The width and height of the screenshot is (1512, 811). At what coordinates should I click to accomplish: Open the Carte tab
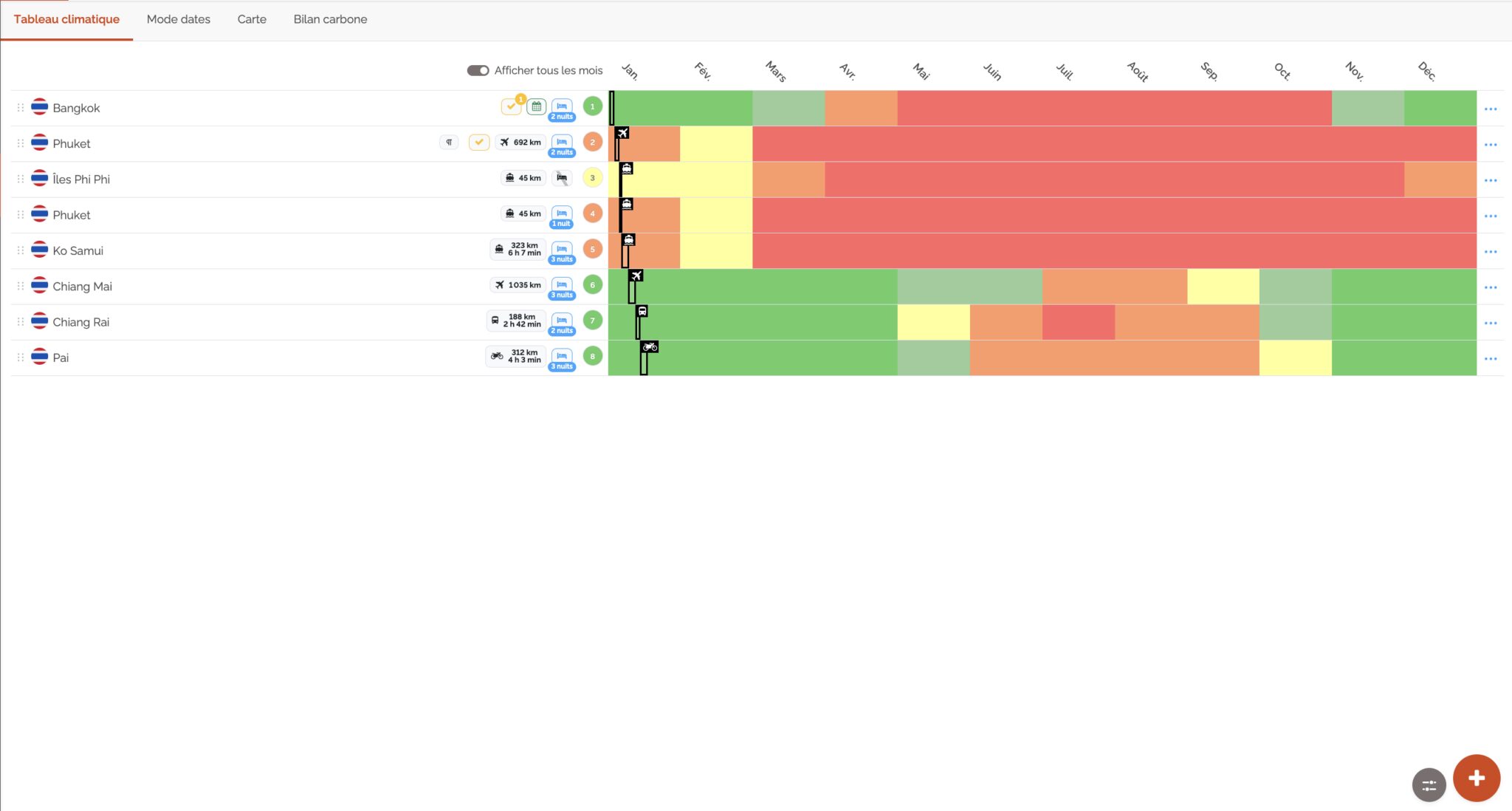252,19
